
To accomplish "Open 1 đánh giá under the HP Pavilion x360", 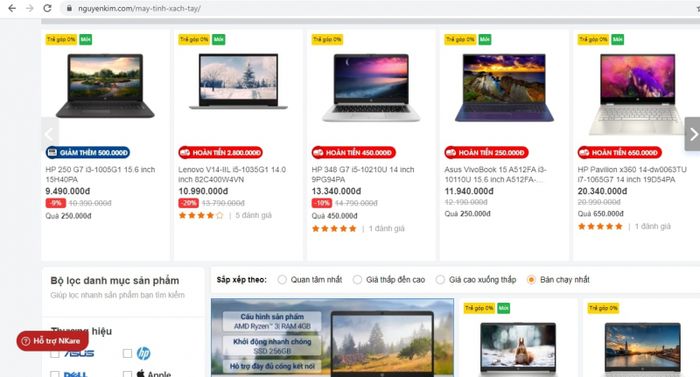I will coord(653,226).
